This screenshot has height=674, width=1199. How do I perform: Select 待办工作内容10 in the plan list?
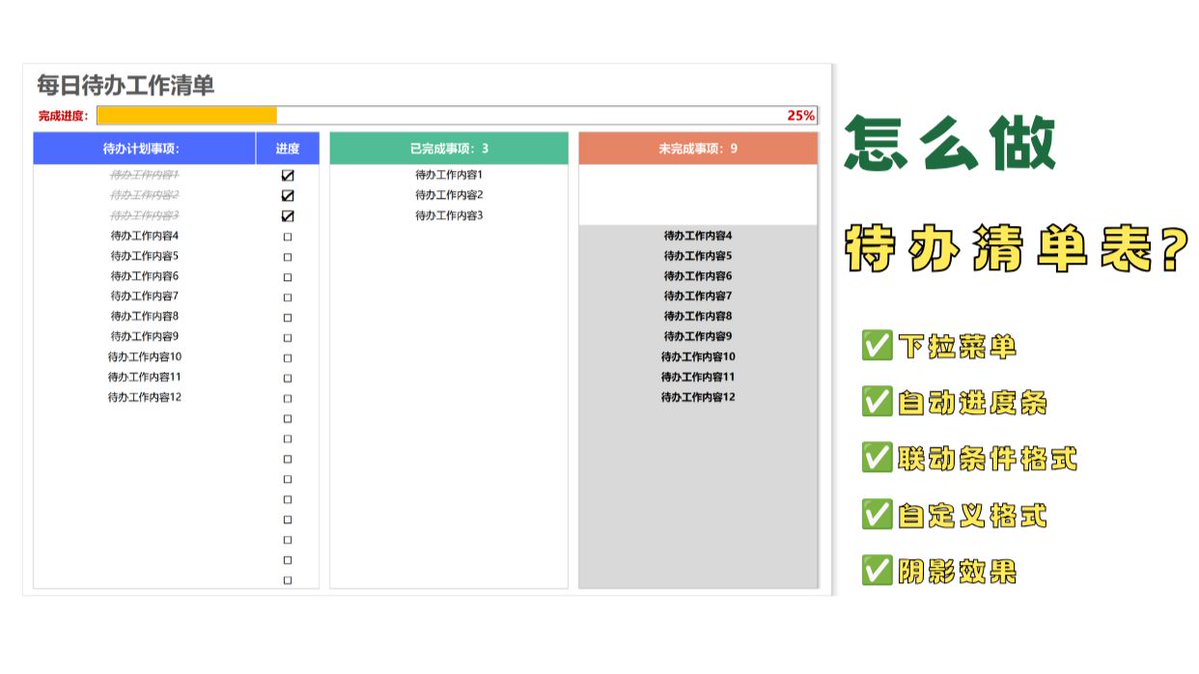pos(145,357)
